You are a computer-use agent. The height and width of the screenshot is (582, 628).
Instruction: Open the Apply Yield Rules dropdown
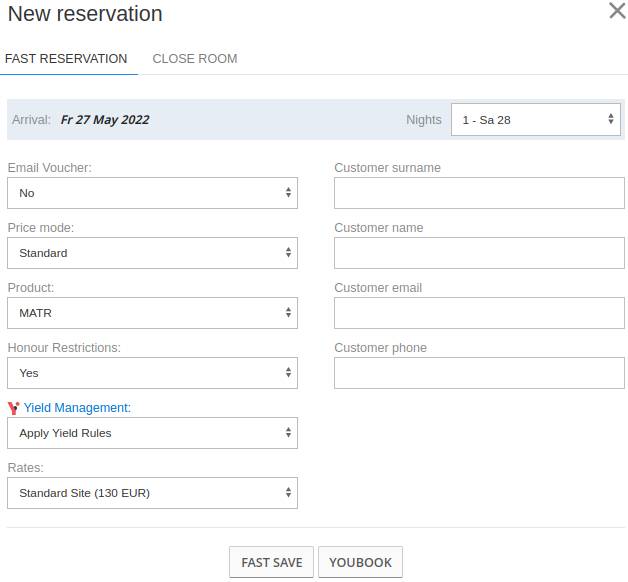(152, 433)
